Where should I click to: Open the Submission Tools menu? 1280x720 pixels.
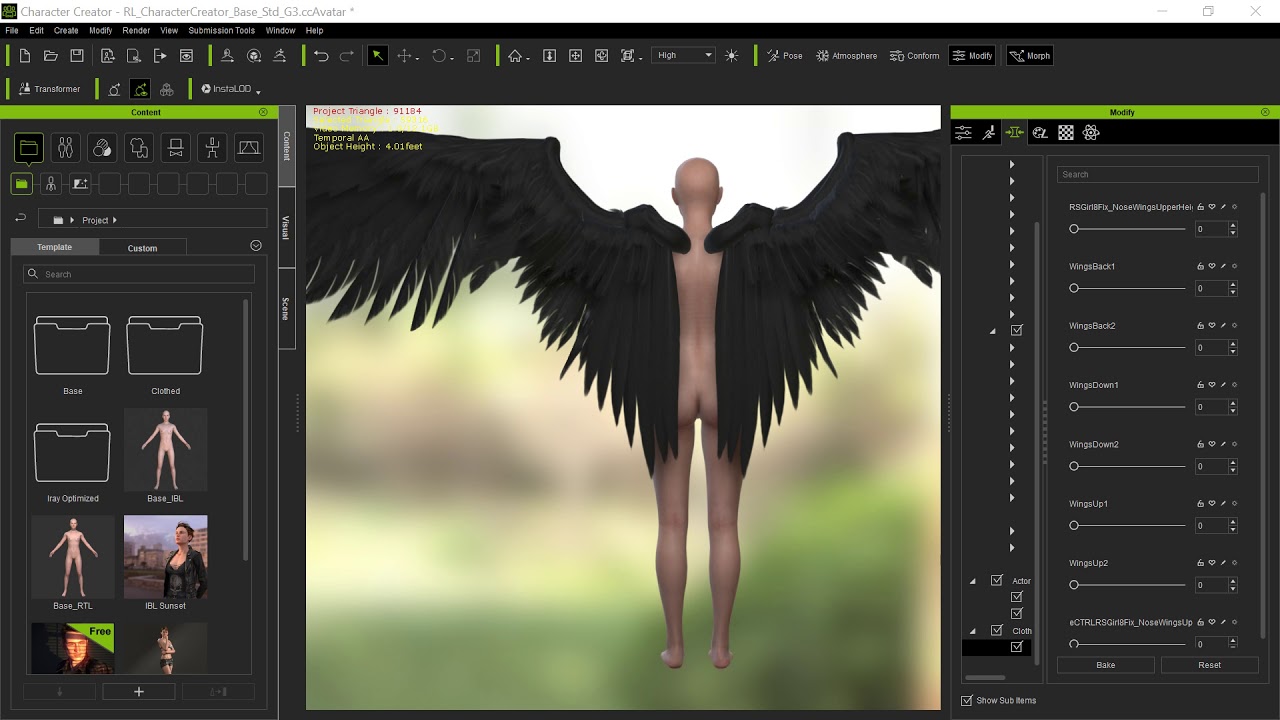coord(221,31)
